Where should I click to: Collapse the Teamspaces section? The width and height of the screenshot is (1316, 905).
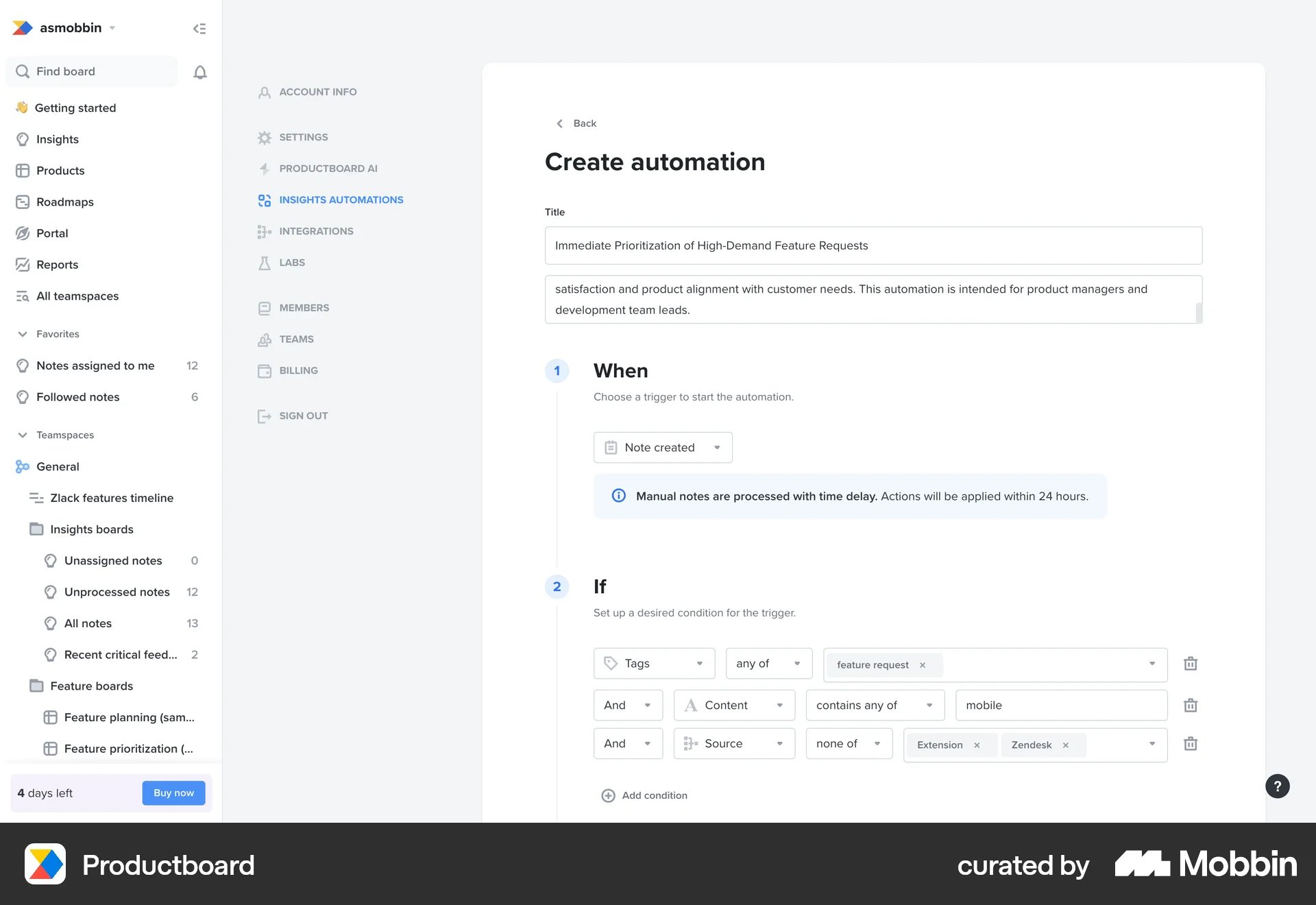tap(21, 435)
